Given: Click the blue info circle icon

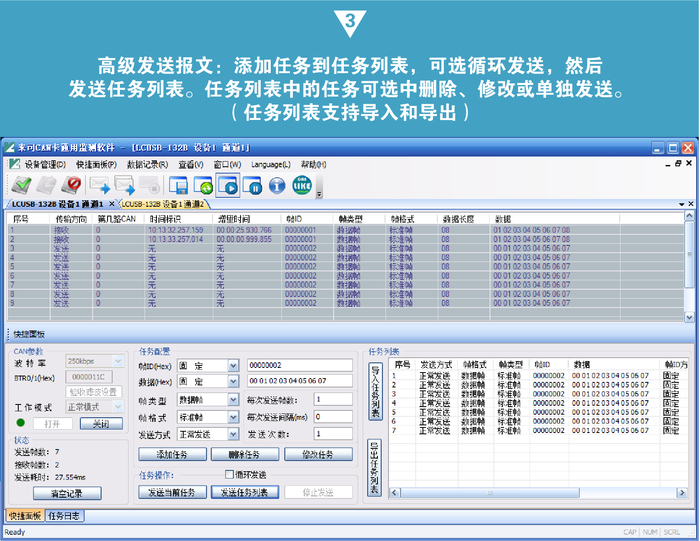Looking at the screenshot, I should pyautogui.click(x=277, y=185).
